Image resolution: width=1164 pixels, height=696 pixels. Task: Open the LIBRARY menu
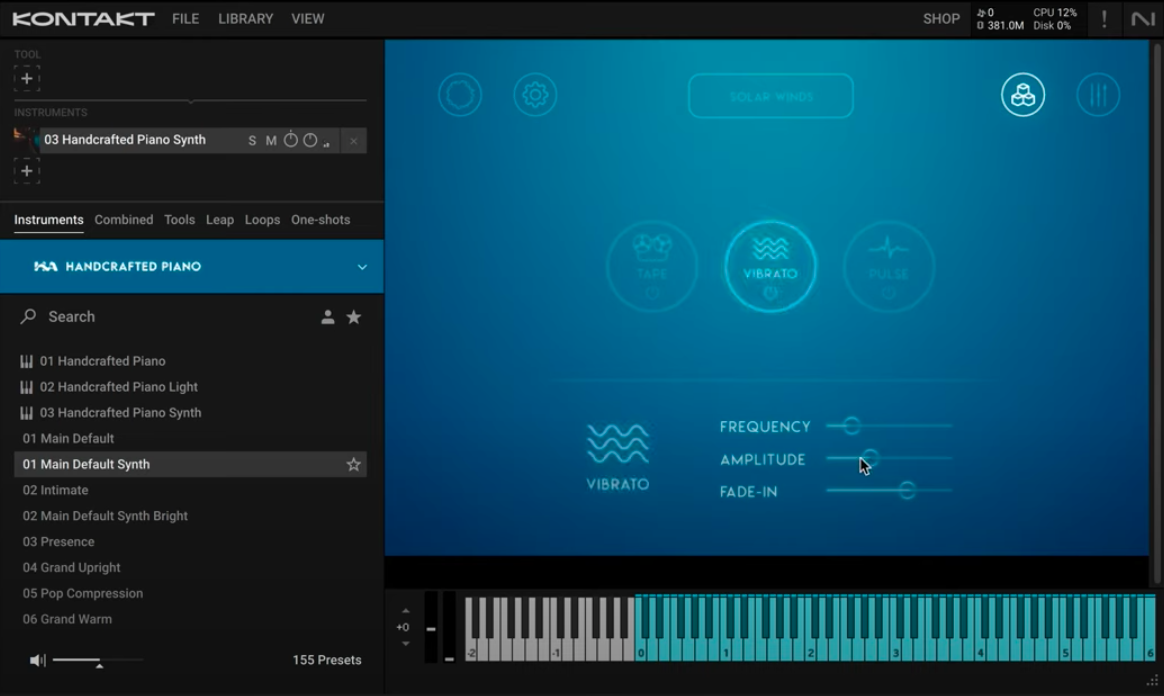point(246,19)
